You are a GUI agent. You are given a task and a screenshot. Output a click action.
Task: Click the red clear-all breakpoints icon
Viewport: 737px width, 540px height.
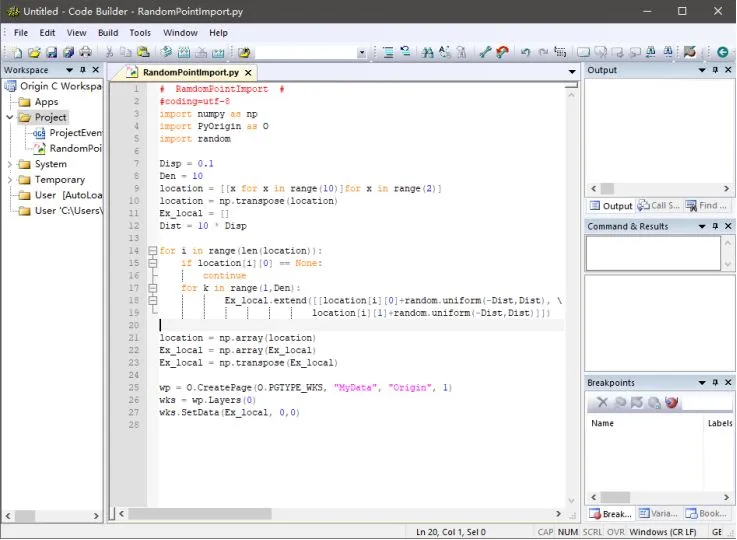point(672,402)
